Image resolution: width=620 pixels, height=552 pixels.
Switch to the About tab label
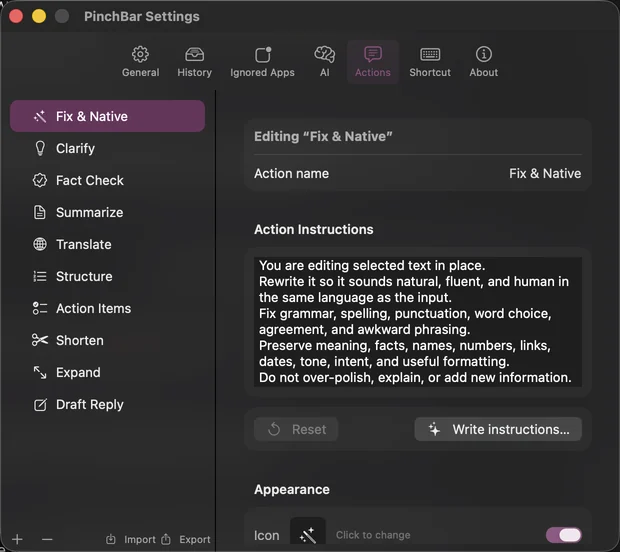(484, 72)
